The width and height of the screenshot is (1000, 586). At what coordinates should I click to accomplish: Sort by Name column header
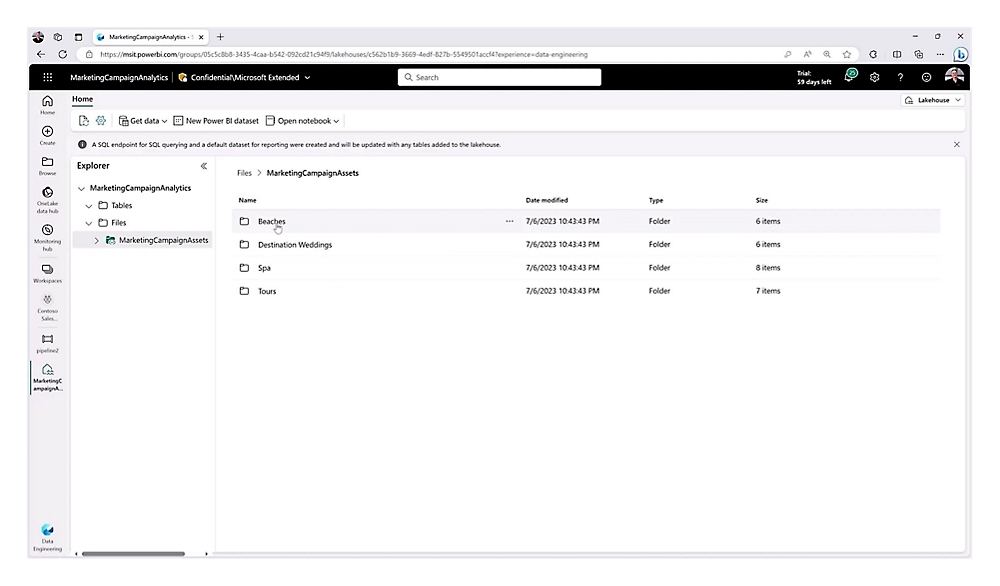pos(247,200)
